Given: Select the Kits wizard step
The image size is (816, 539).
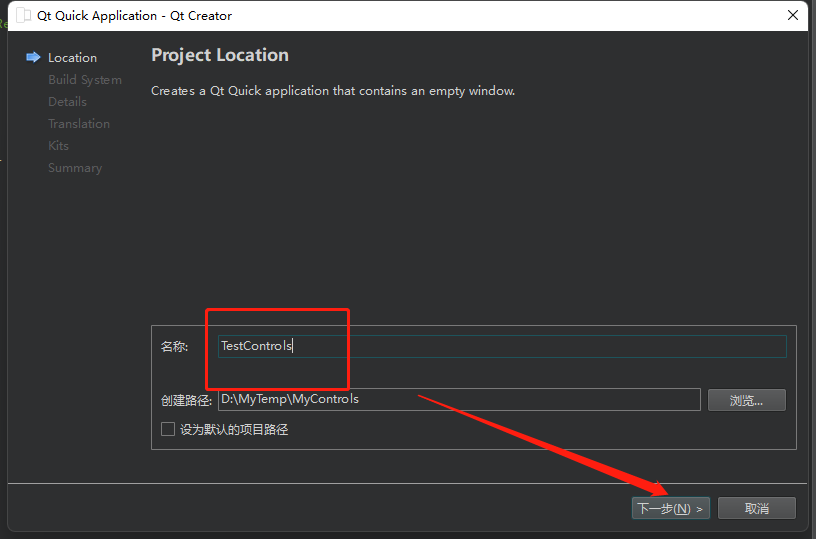Looking at the screenshot, I should point(58,146).
